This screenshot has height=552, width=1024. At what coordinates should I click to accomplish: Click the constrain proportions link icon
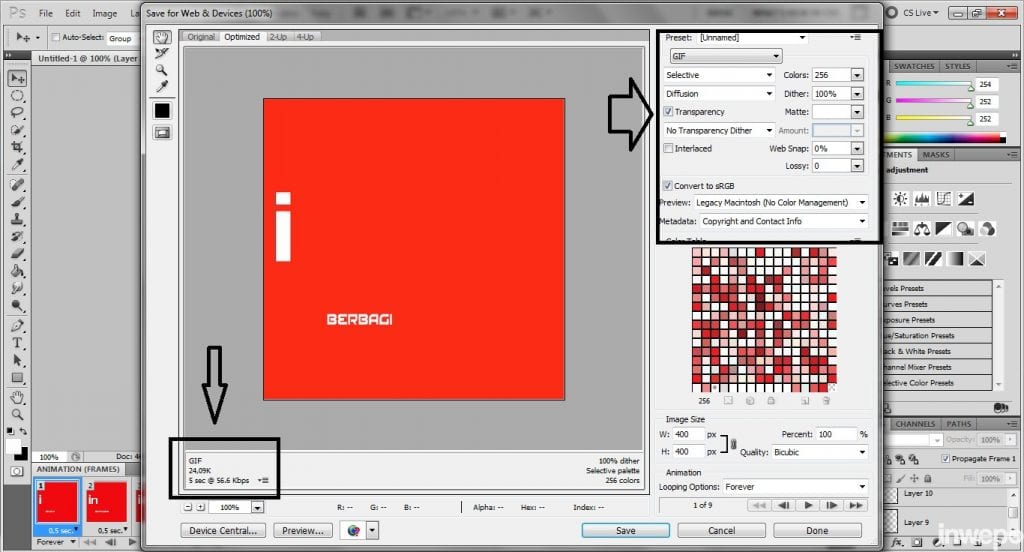tap(733, 444)
